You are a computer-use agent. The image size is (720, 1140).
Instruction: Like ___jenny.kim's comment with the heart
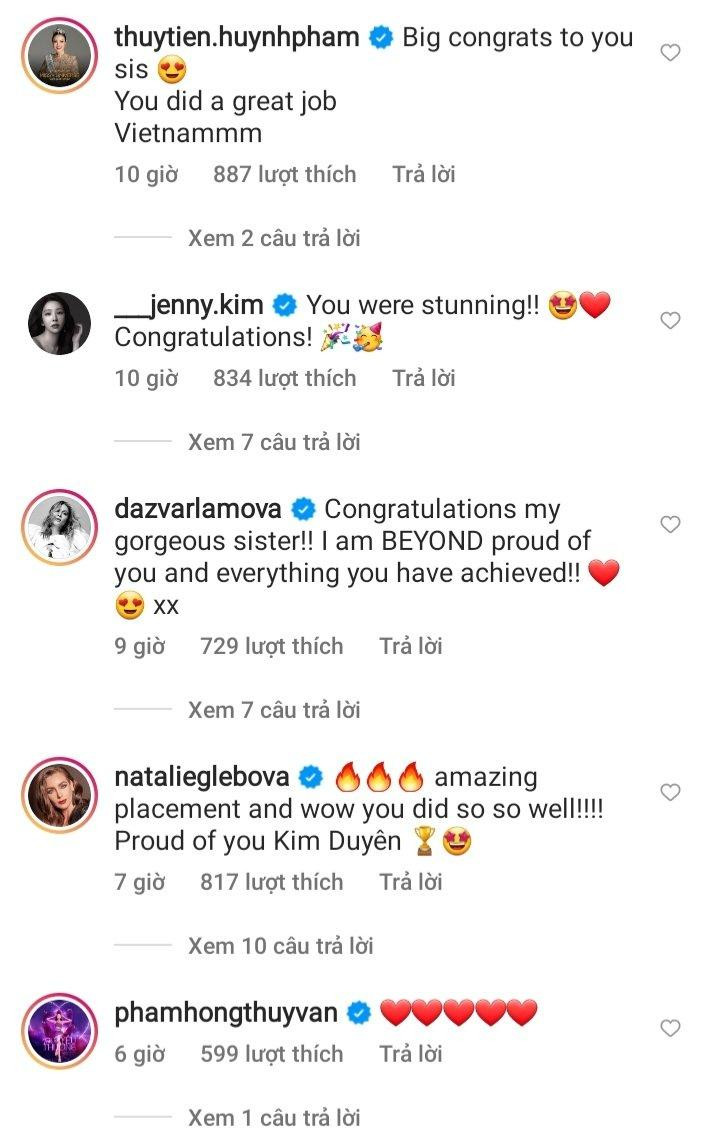coord(670,320)
